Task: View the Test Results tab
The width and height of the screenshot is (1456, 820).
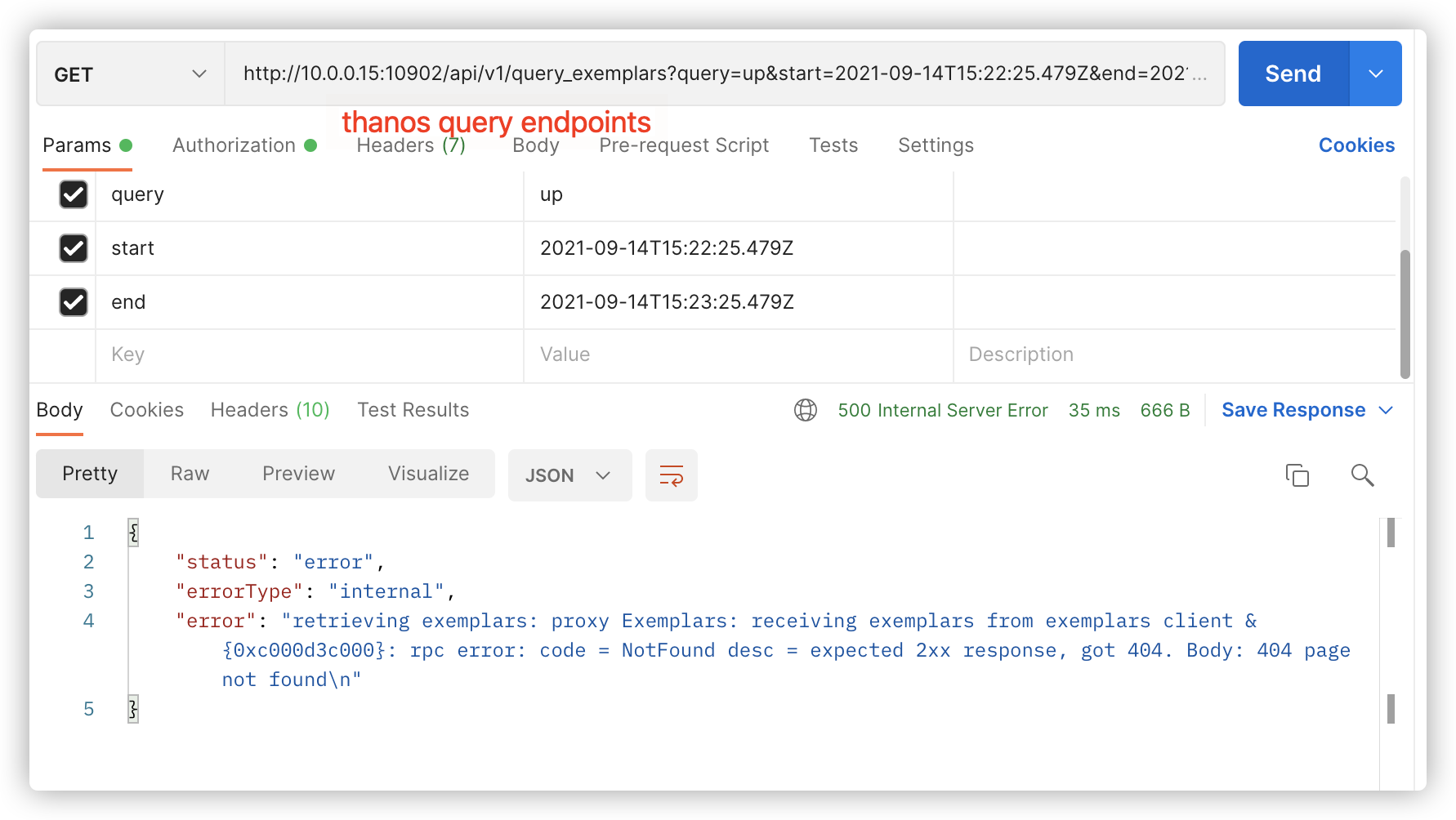Action: point(413,409)
